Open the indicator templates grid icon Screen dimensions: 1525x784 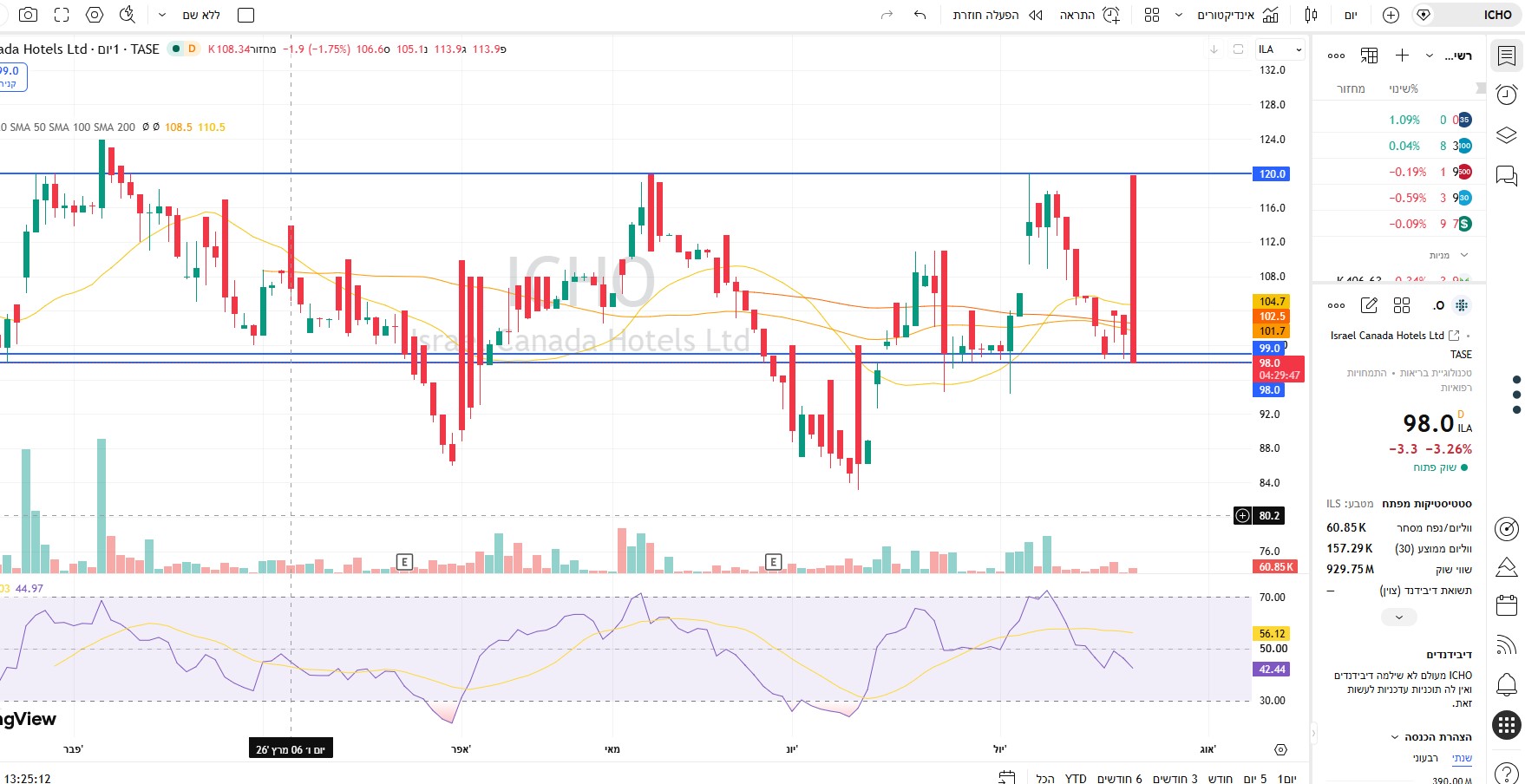click(1152, 15)
